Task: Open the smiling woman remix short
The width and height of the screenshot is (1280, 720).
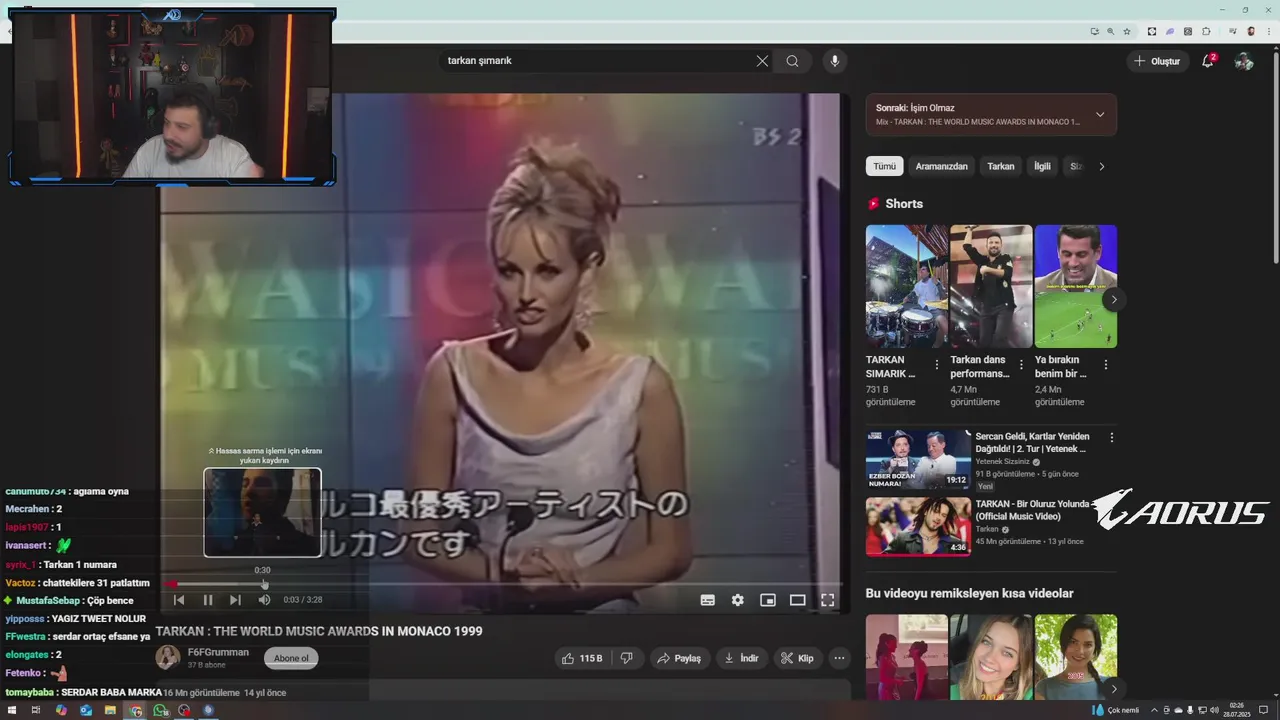Action: [x=991, y=657]
